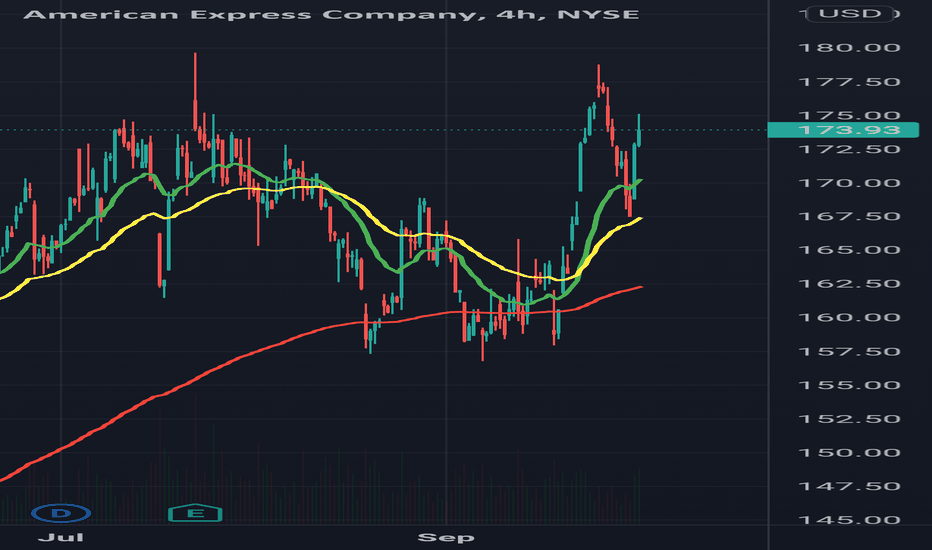Click the current price label 173.93
The width and height of the screenshot is (932, 550).
pyautogui.click(x=843, y=130)
